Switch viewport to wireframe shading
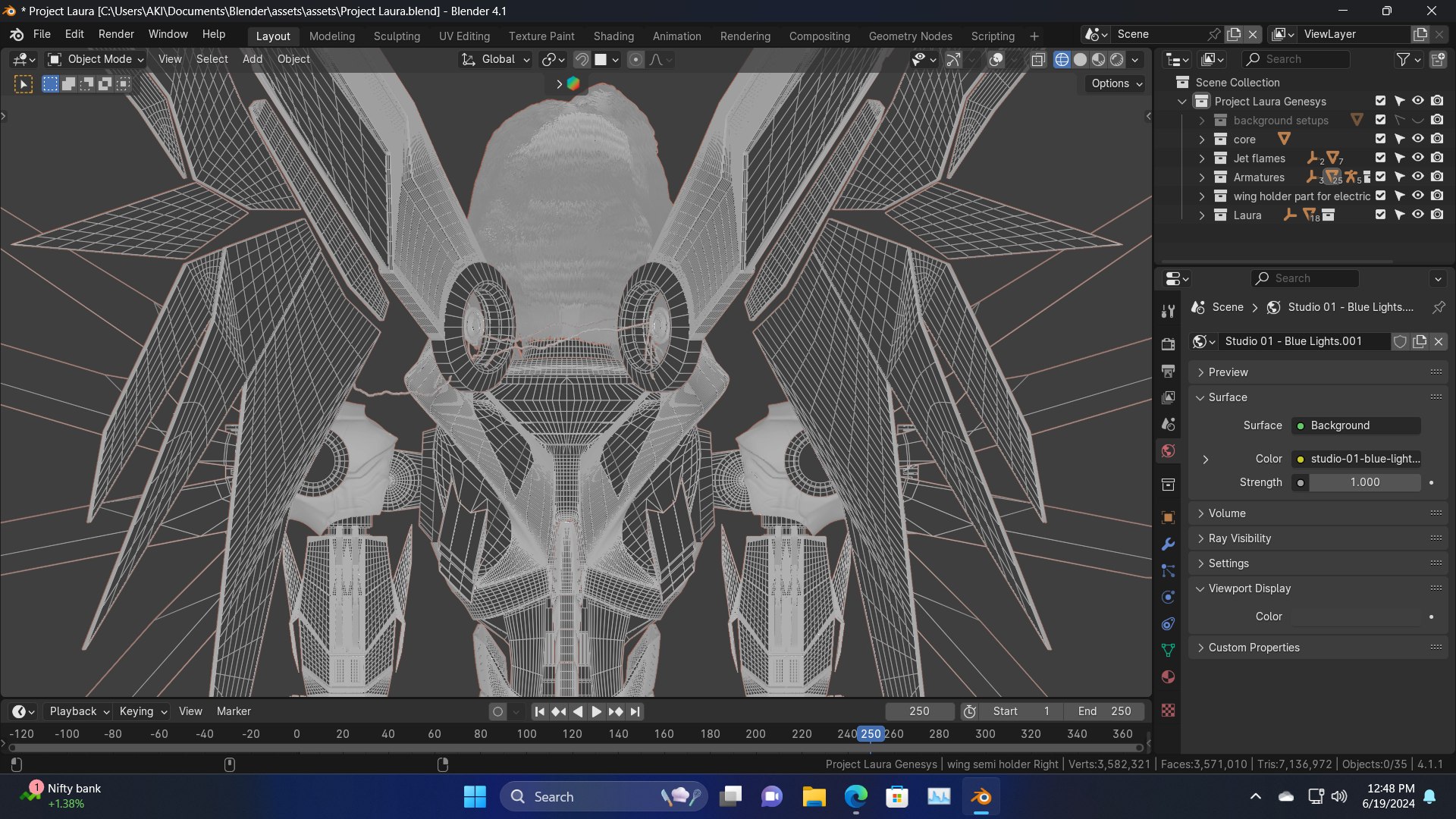The width and height of the screenshot is (1456, 819). click(x=1062, y=59)
